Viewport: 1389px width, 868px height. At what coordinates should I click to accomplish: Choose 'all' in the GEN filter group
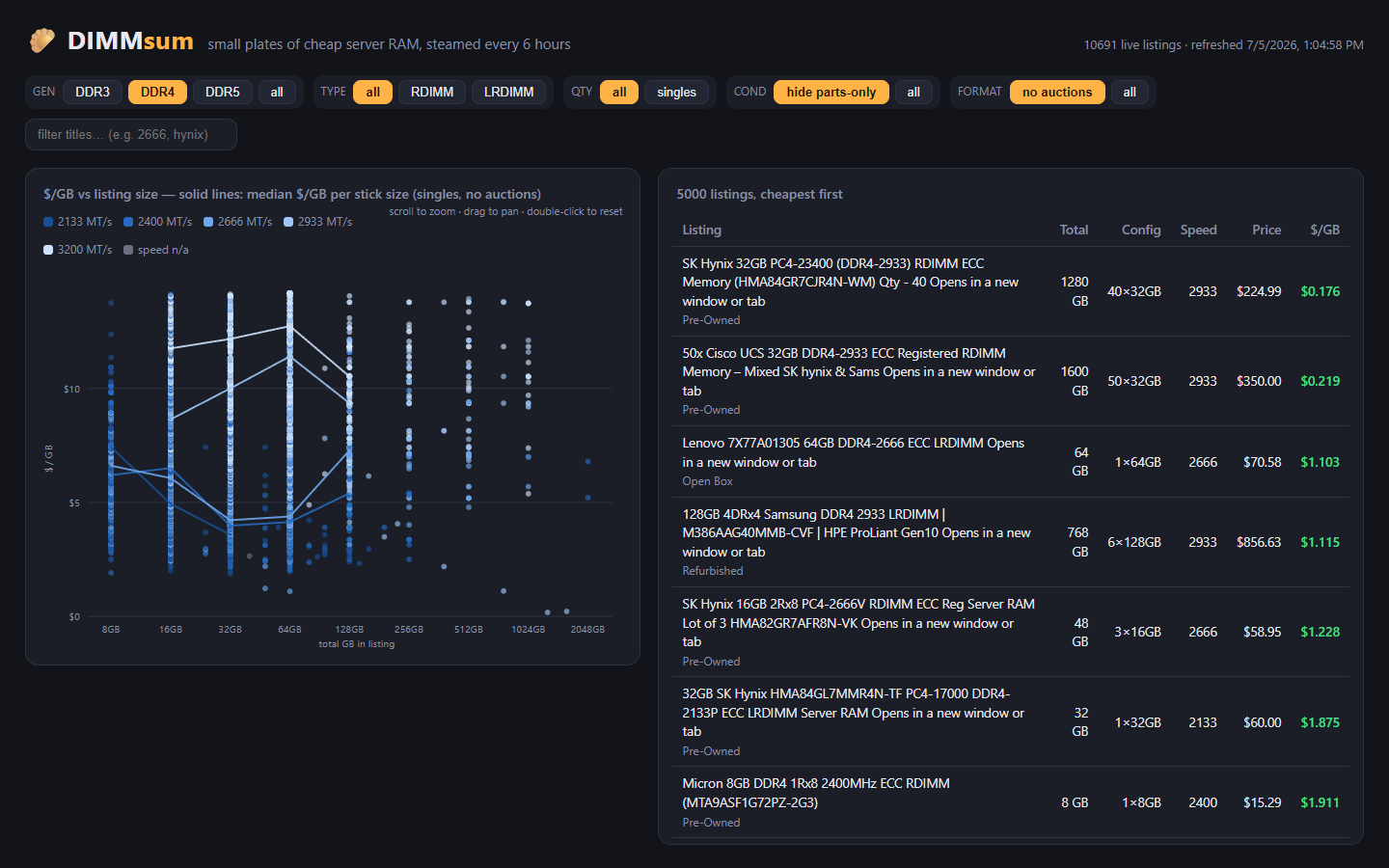click(x=277, y=92)
